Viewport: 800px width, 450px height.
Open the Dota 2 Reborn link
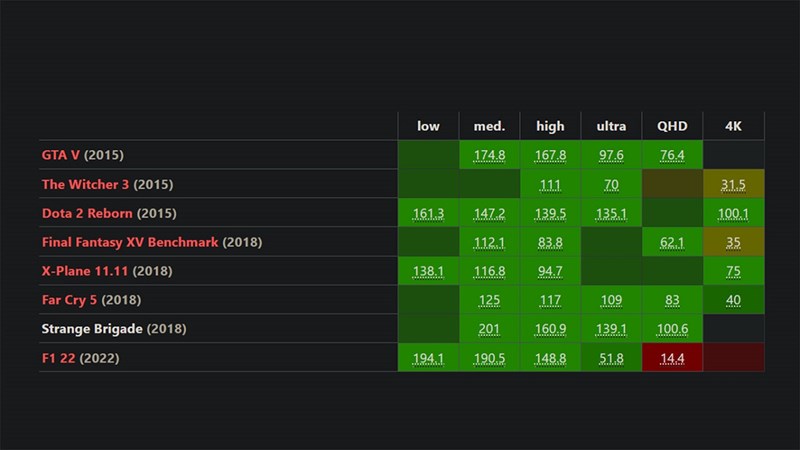[87, 213]
